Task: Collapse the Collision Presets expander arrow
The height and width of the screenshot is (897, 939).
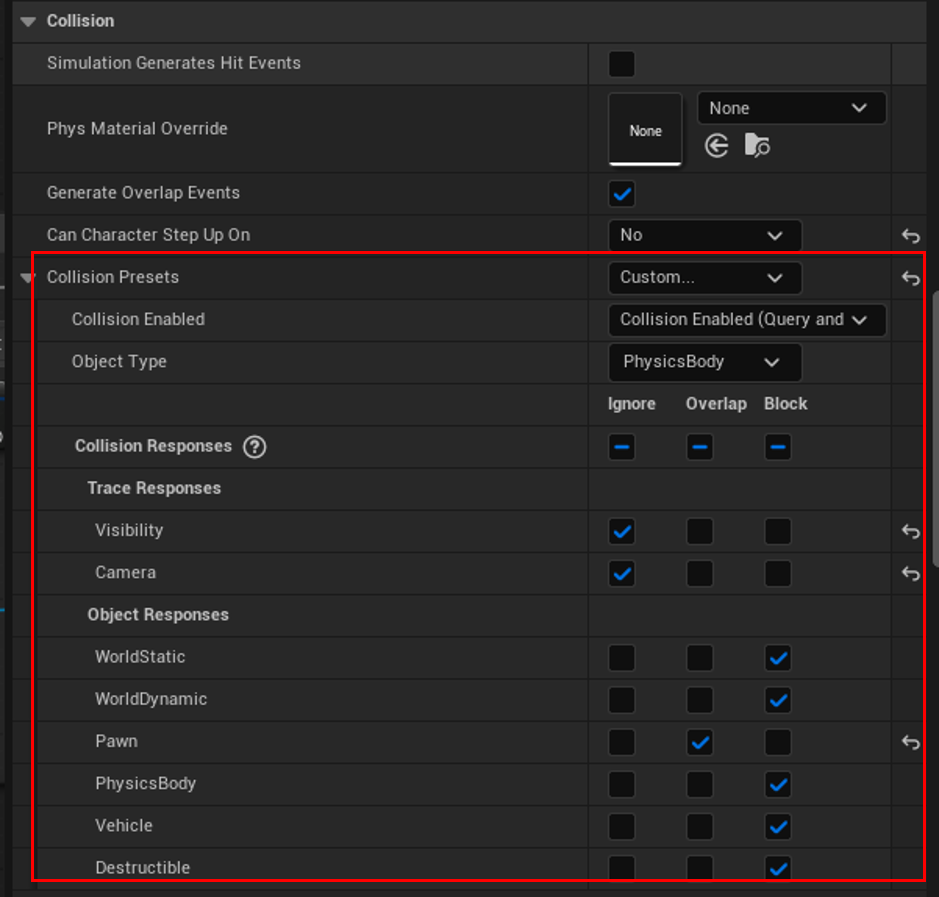Action: (x=27, y=278)
